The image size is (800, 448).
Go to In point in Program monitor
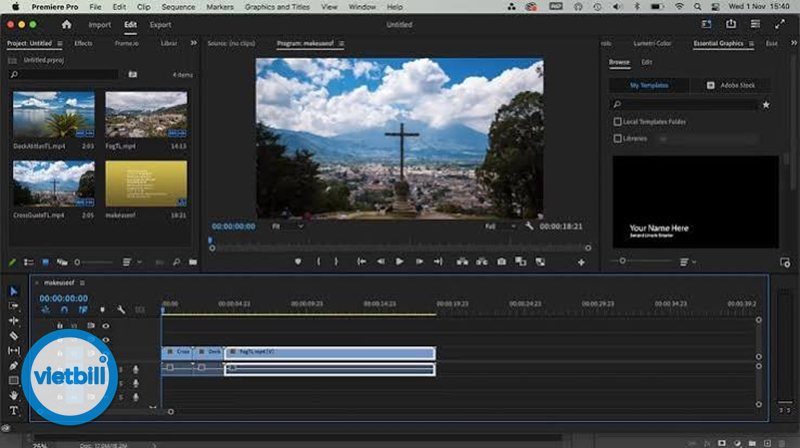coord(361,262)
